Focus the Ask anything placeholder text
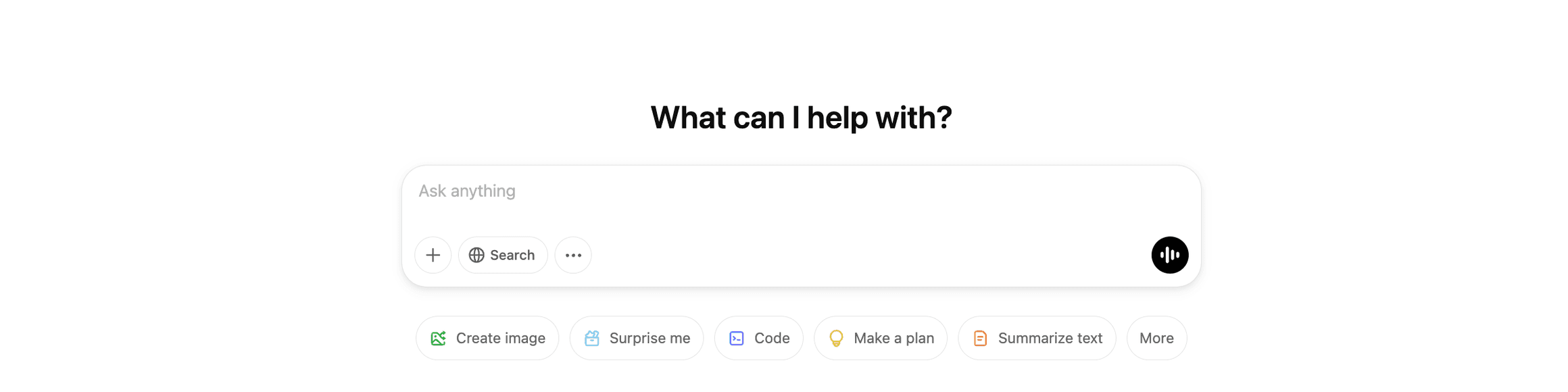The image size is (1568, 392). [467, 191]
